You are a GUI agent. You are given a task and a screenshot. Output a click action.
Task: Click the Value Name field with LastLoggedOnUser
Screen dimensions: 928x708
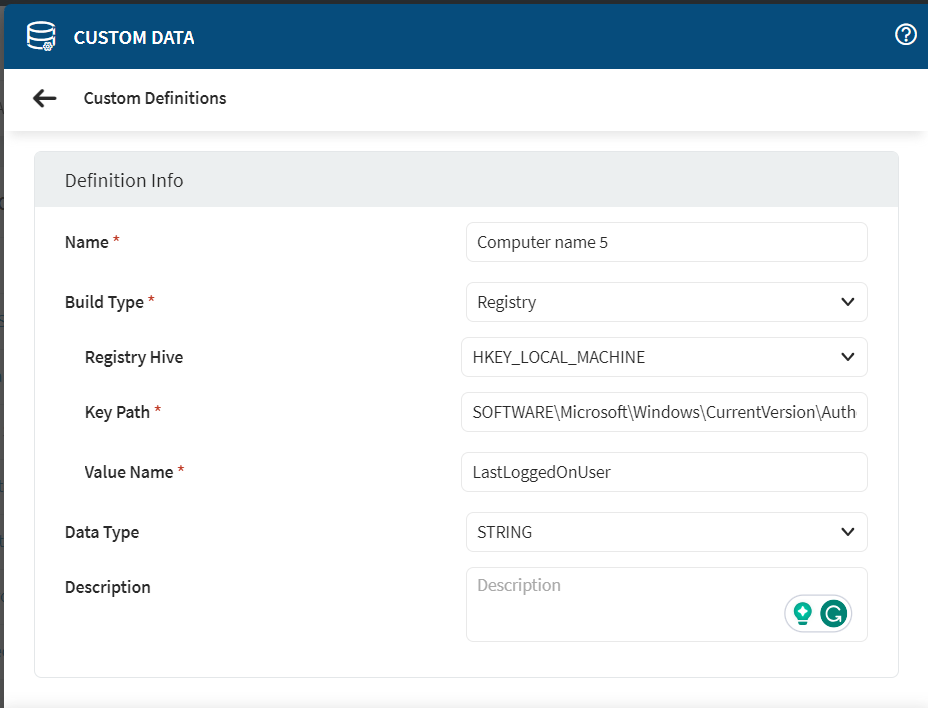coord(664,472)
